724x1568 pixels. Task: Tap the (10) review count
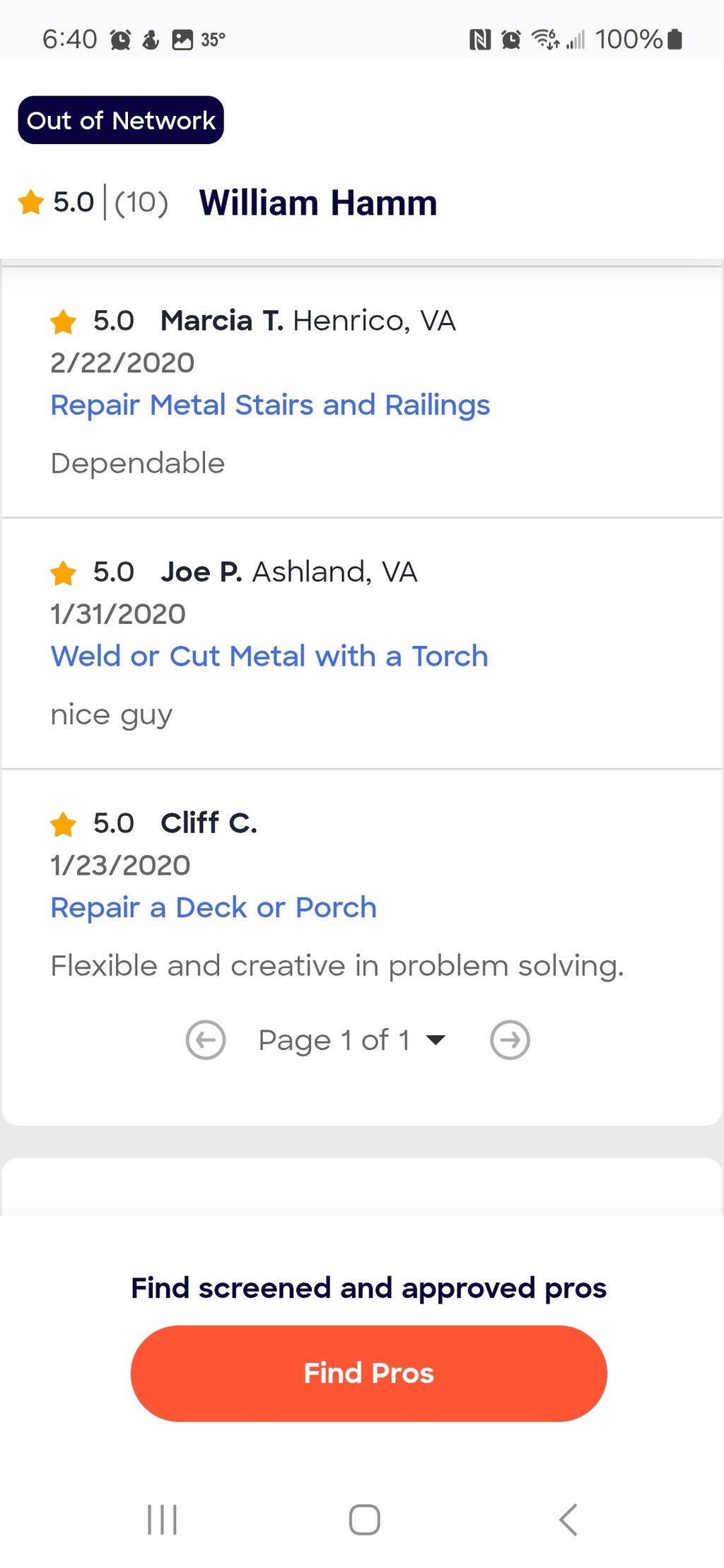(141, 203)
